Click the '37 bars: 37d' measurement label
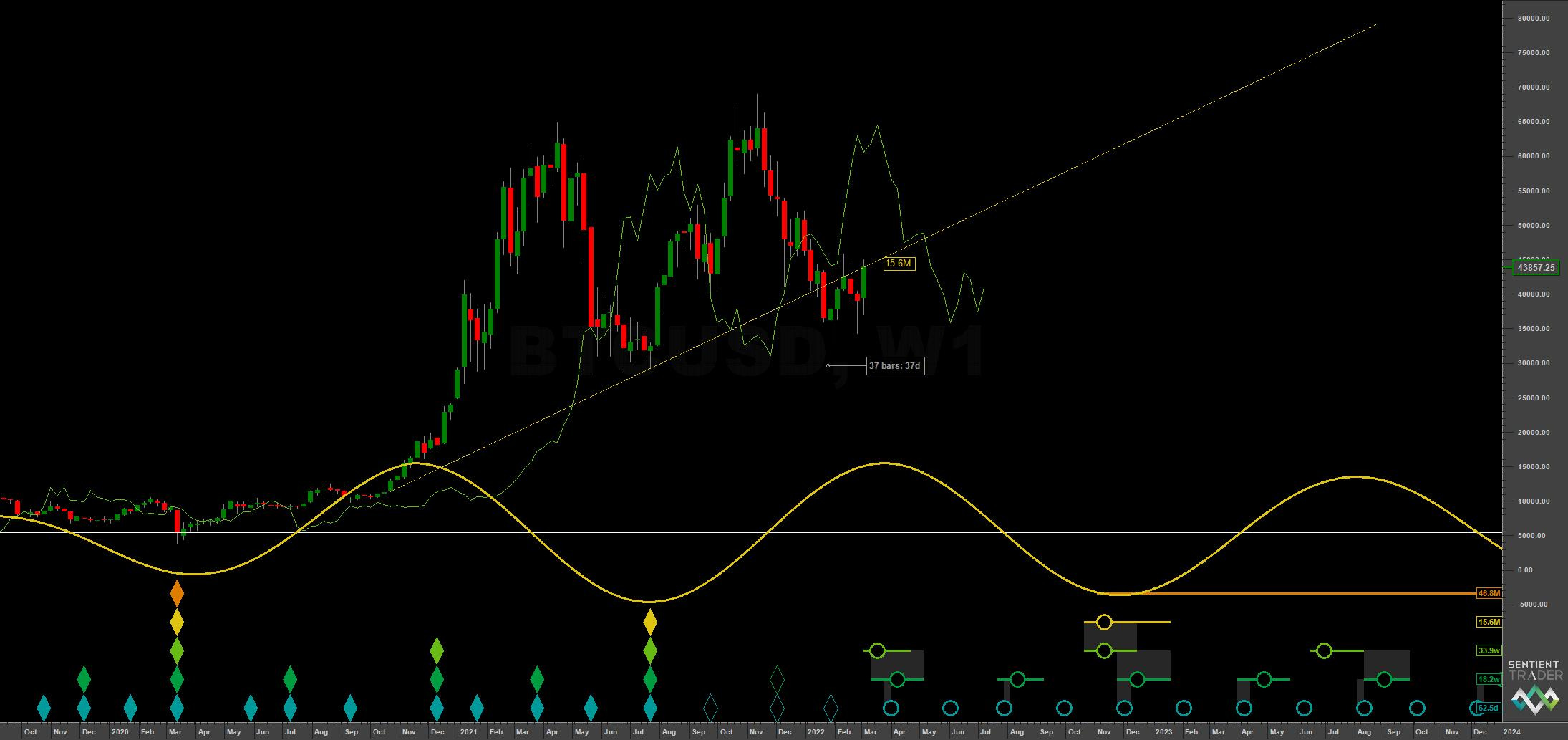Screen dimensions: 1568x740 tap(895, 366)
